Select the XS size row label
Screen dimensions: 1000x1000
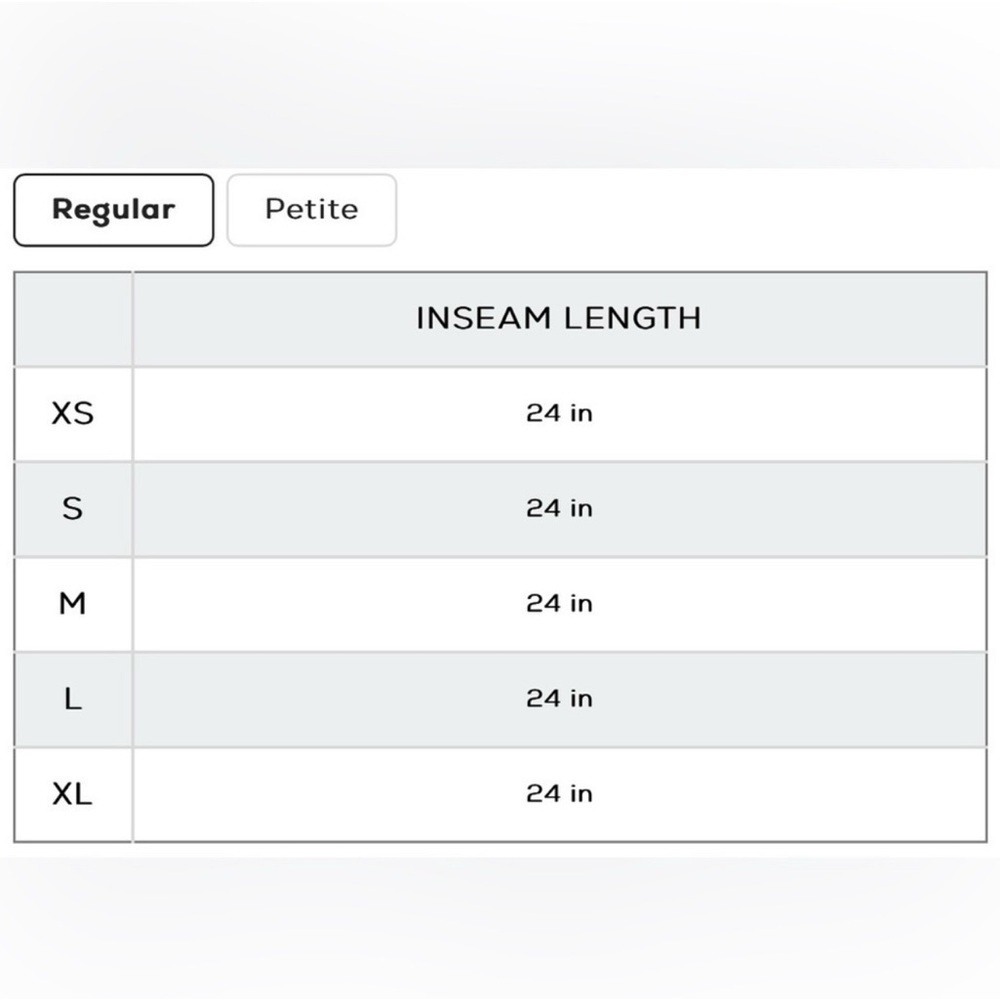tap(73, 413)
